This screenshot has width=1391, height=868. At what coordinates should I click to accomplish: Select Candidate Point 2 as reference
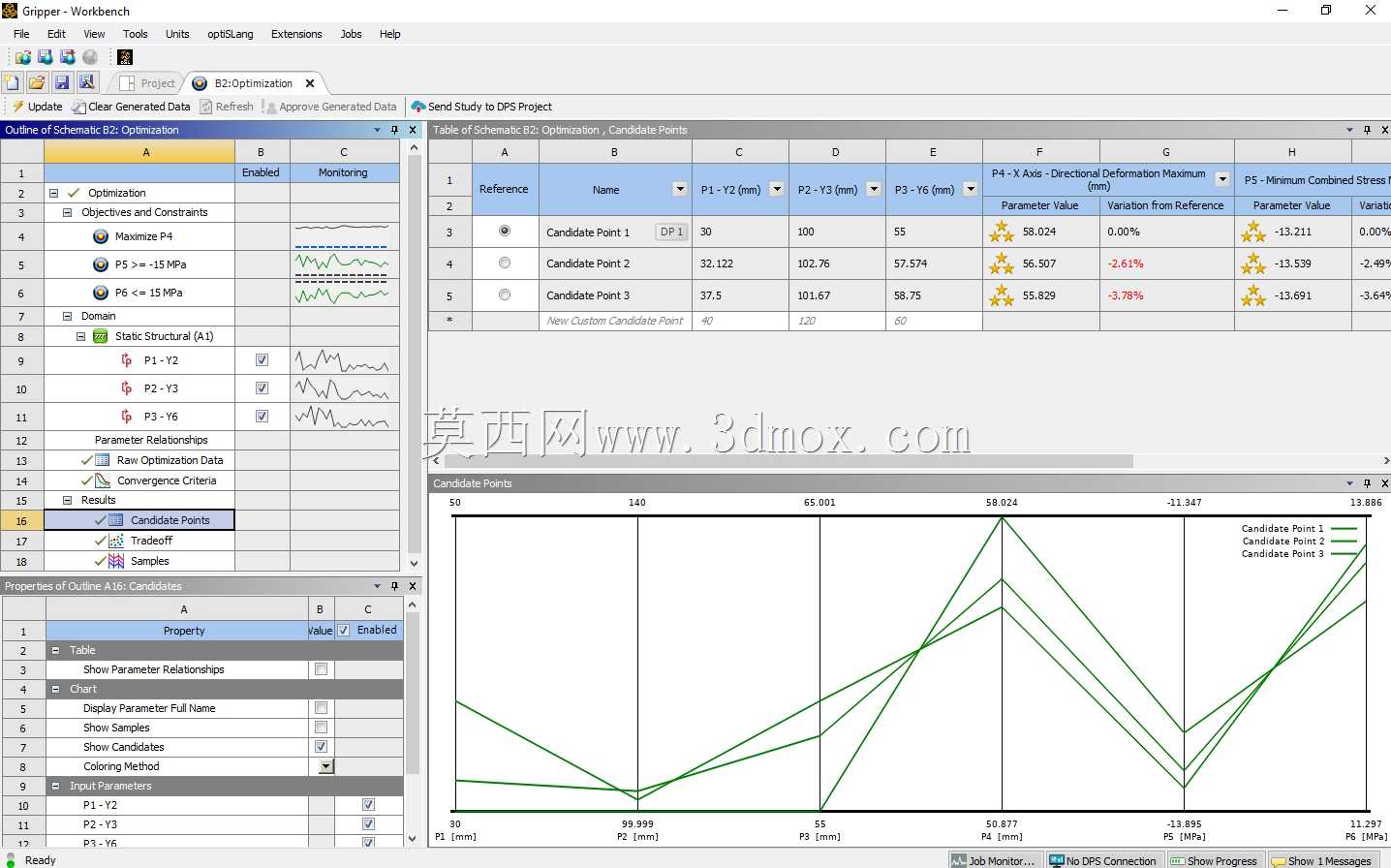point(504,263)
